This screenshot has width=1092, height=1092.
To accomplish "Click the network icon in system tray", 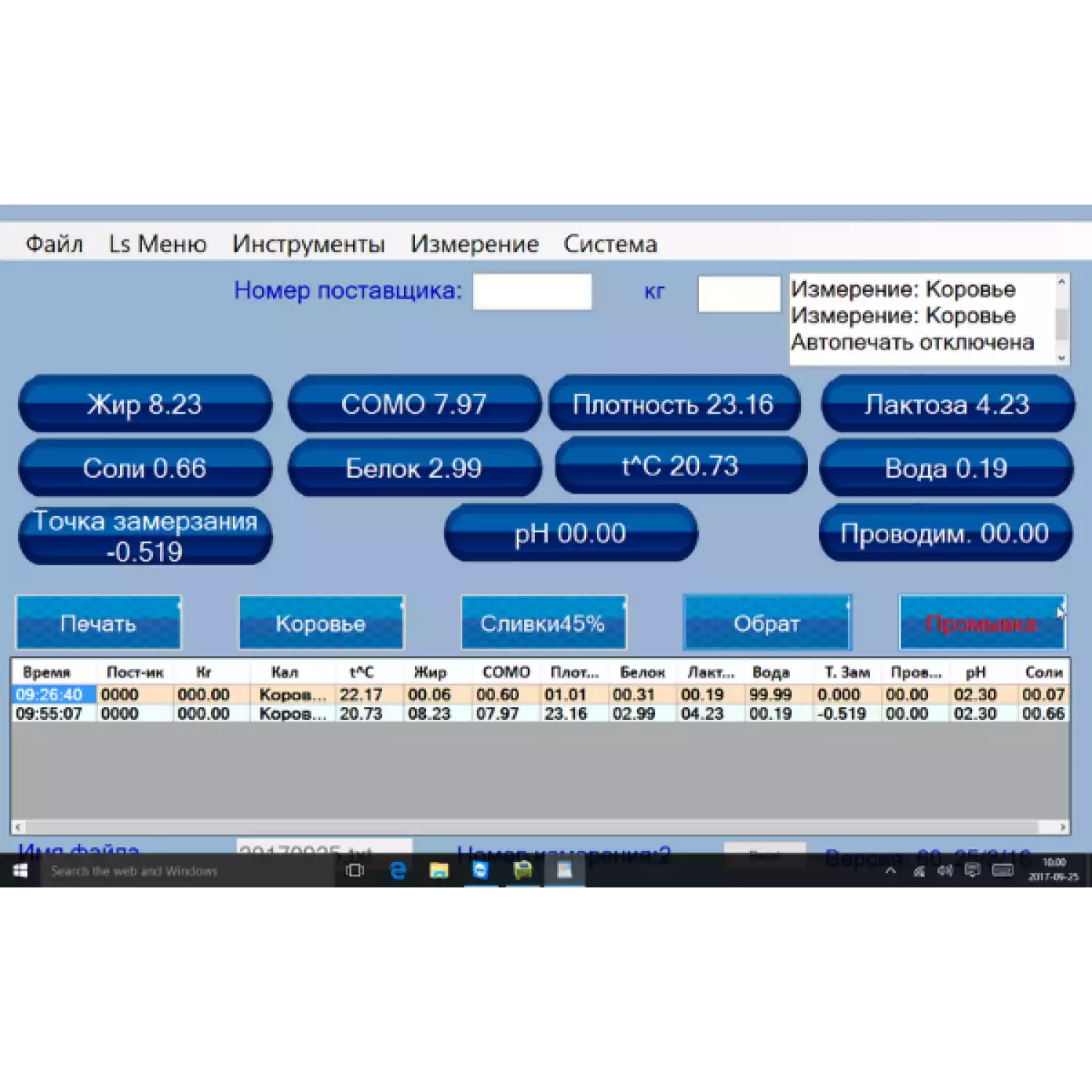I will point(919,871).
